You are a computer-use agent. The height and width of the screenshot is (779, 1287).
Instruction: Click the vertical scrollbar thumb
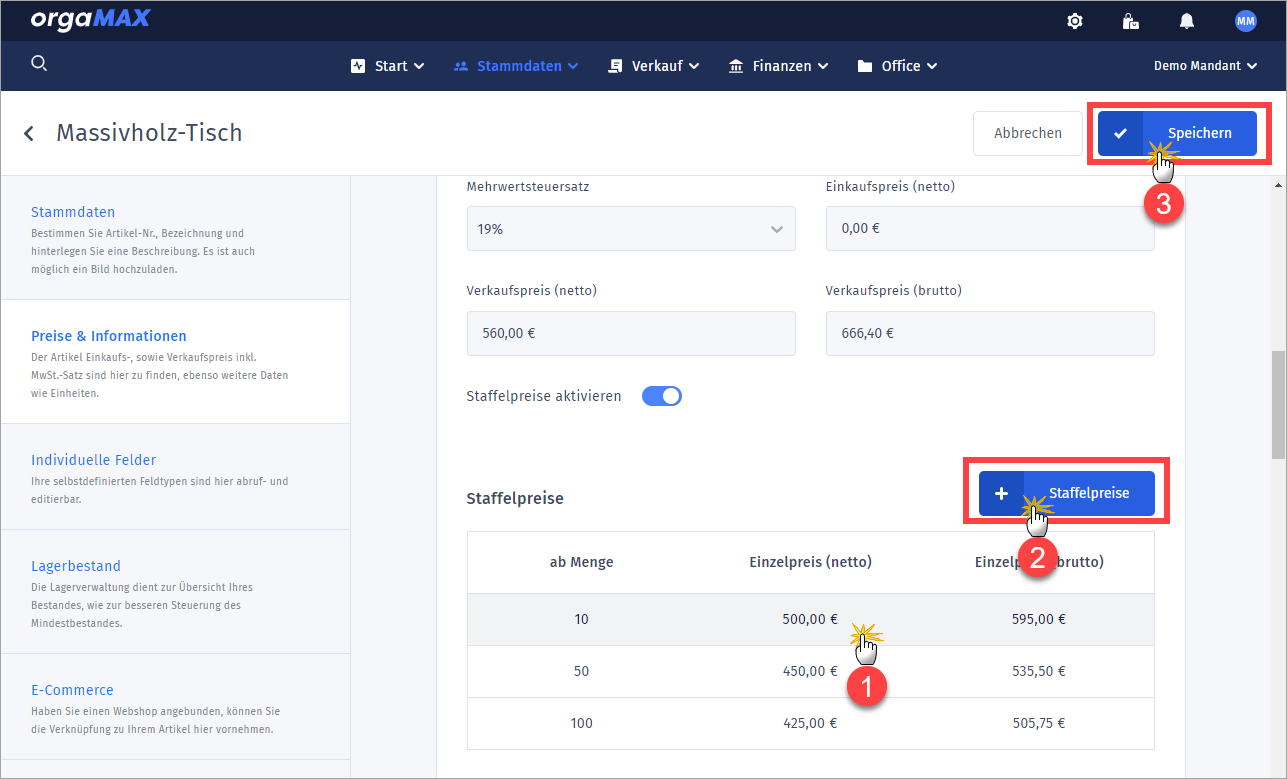pyautogui.click(x=1278, y=404)
